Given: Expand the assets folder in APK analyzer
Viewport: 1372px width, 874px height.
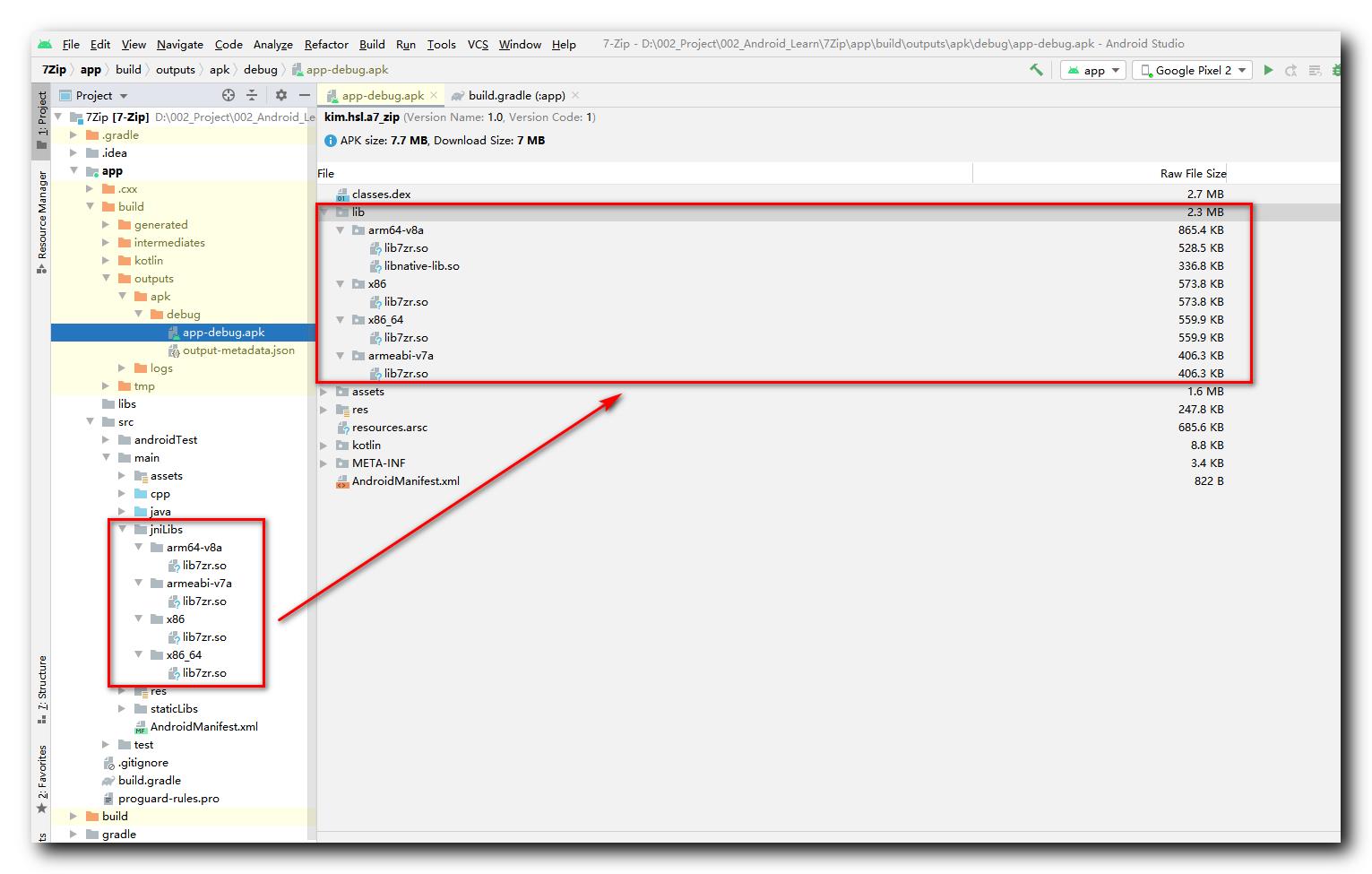Looking at the screenshot, I should [x=324, y=391].
